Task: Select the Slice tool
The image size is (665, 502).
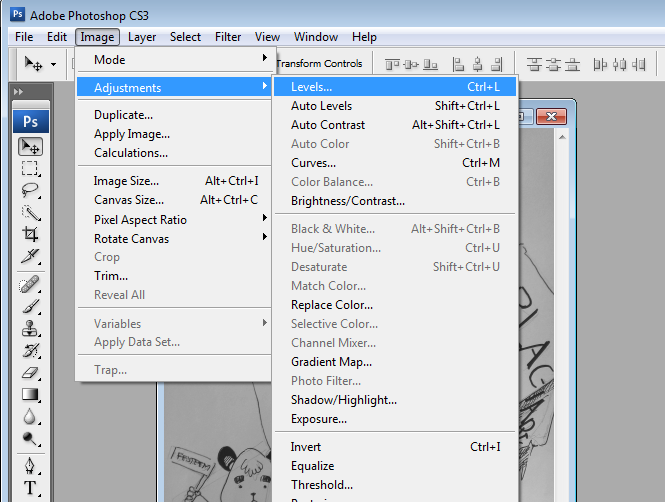Action: 30,256
